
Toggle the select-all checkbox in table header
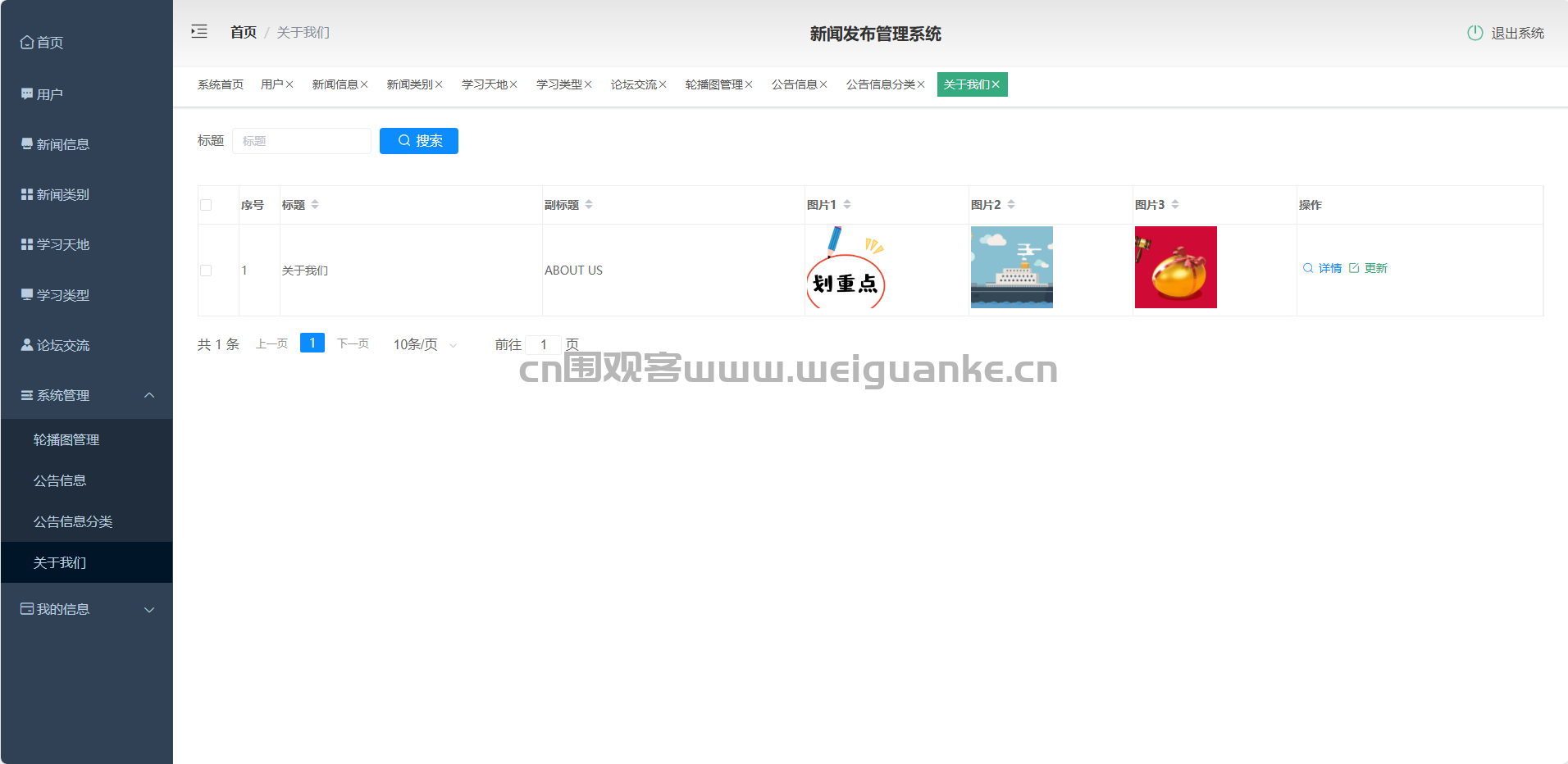pyautogui.click(x=206, y=205)
